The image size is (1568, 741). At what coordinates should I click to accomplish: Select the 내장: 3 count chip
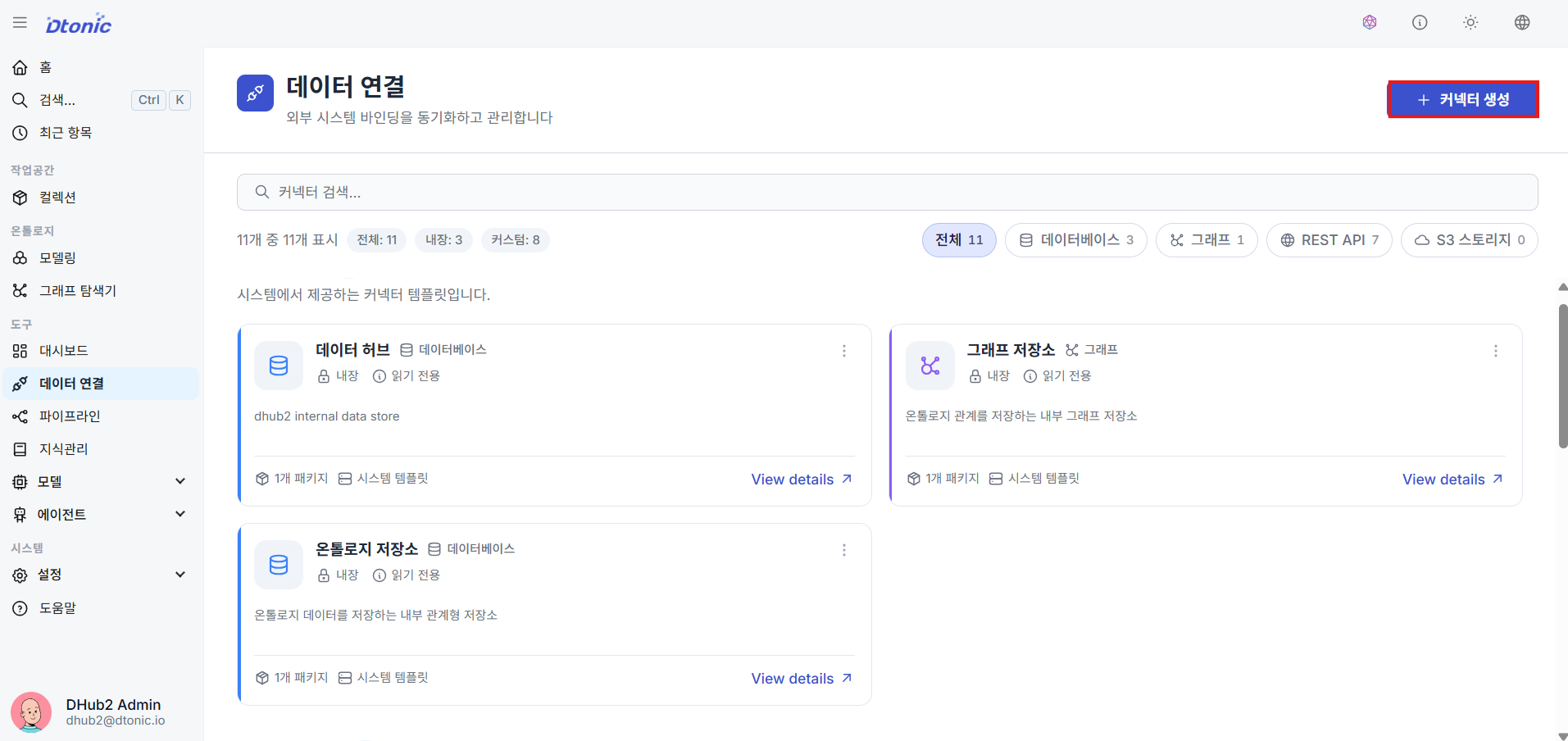(x=443, y=240)
